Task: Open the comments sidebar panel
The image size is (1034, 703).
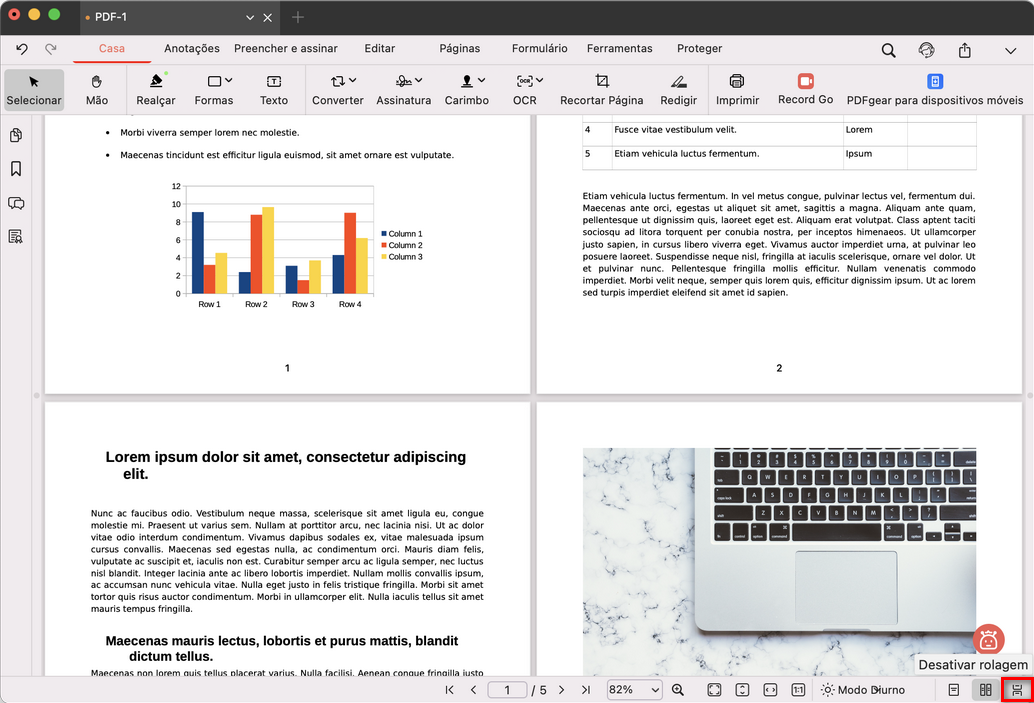Action: [16, 203]
